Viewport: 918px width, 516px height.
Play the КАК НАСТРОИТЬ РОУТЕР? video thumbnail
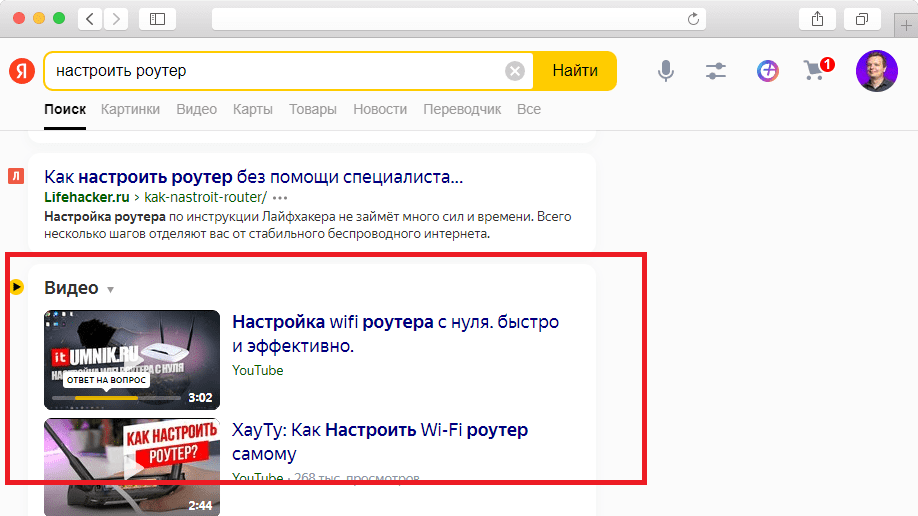tap(132, 467)
